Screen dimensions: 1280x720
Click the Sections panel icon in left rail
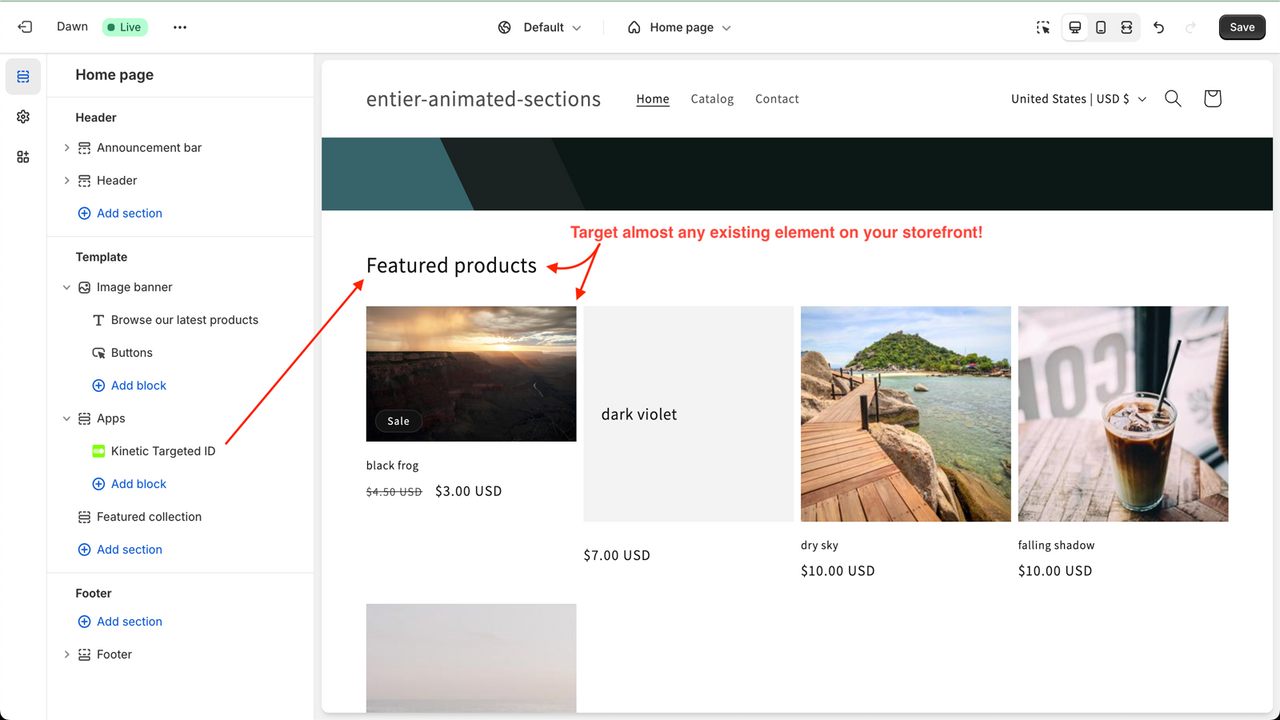[x=23, y=76]
